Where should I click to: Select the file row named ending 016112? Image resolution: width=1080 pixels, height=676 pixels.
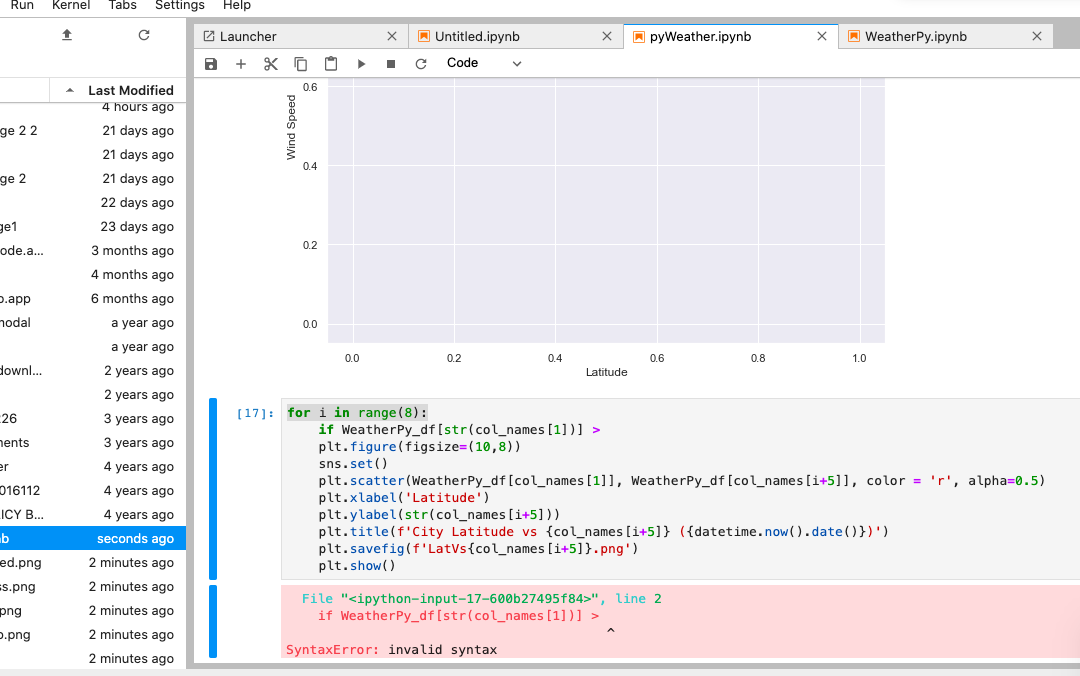click(x=93, y=491)
